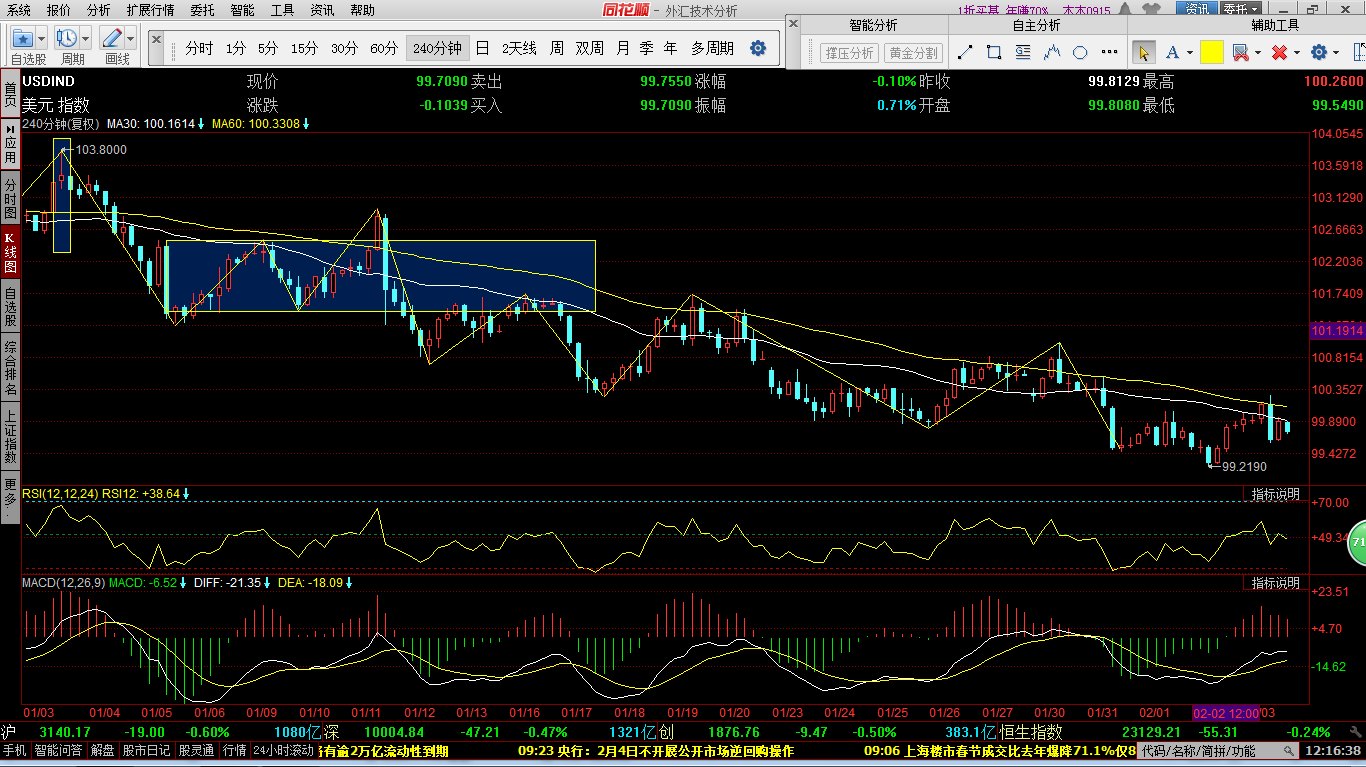Open the 扩展行情 menu
Screen dimensions: 1366x767
coord(150,10)
